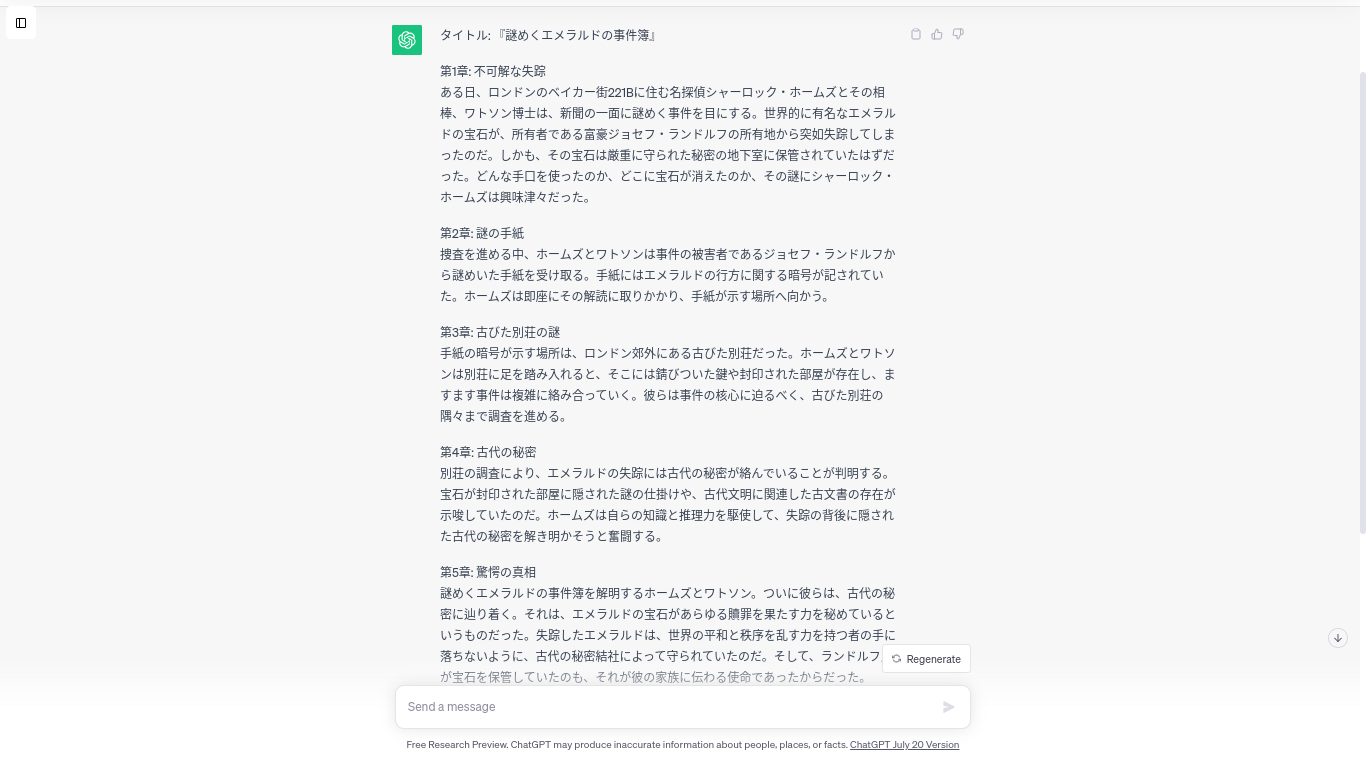Click the title line 『謎めくエメラルドの事件簿』
Screen dimensions: 1366x768
tap(548, 35)
